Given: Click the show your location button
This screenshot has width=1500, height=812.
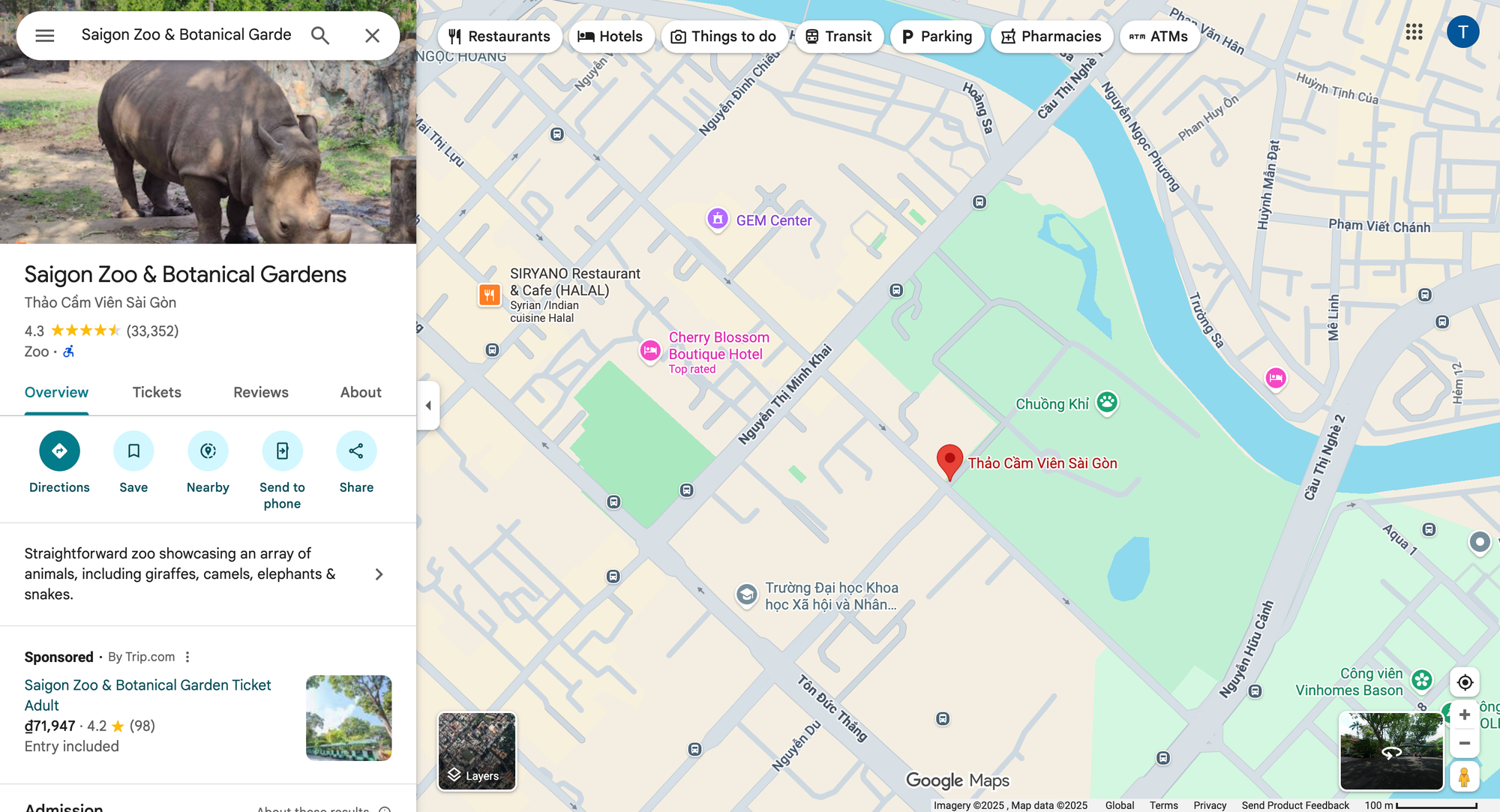Looking at the screenshot, I should 1464,682.
